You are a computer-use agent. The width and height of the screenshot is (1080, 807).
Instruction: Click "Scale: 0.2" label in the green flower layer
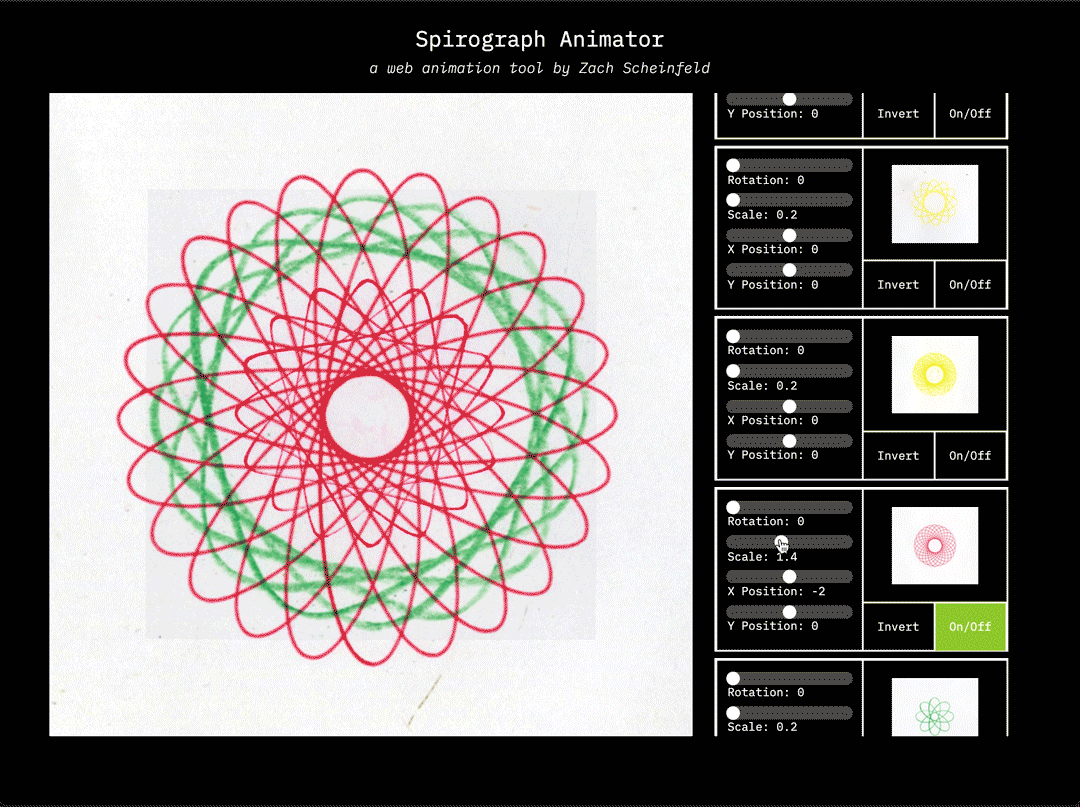(x=762, y=727)
